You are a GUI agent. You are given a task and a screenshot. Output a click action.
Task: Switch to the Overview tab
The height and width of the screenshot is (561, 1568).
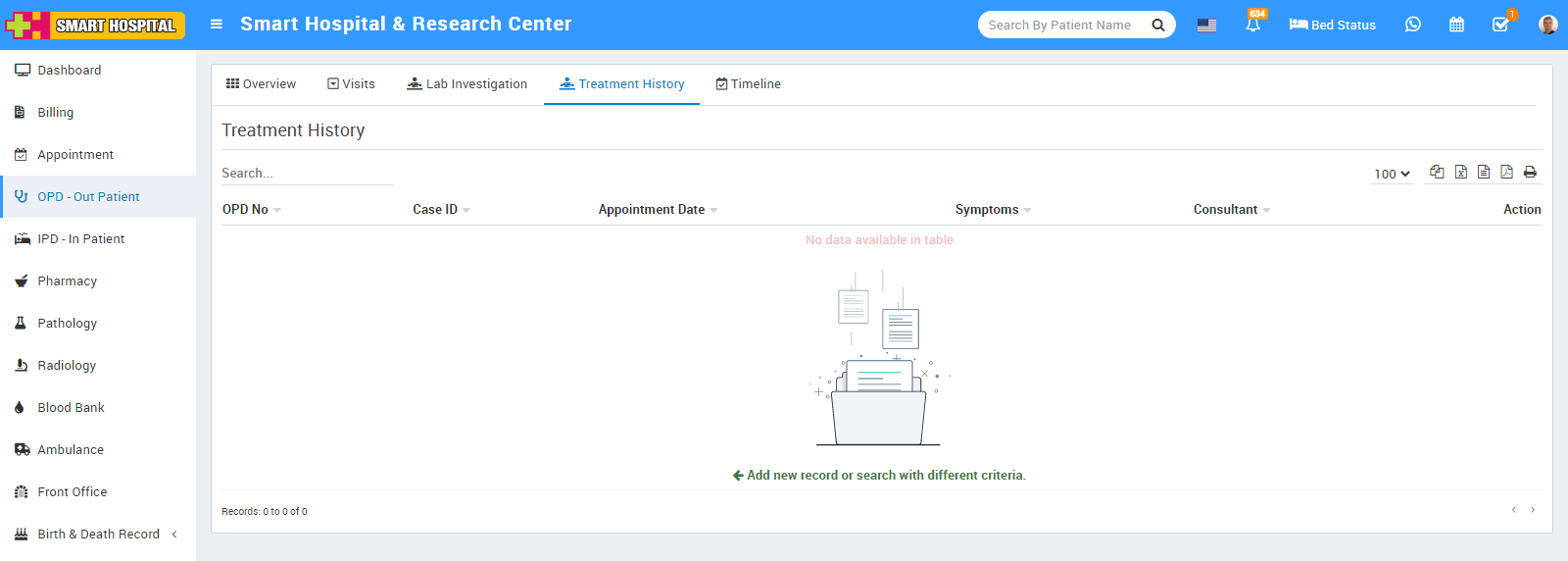pos(261,84)
